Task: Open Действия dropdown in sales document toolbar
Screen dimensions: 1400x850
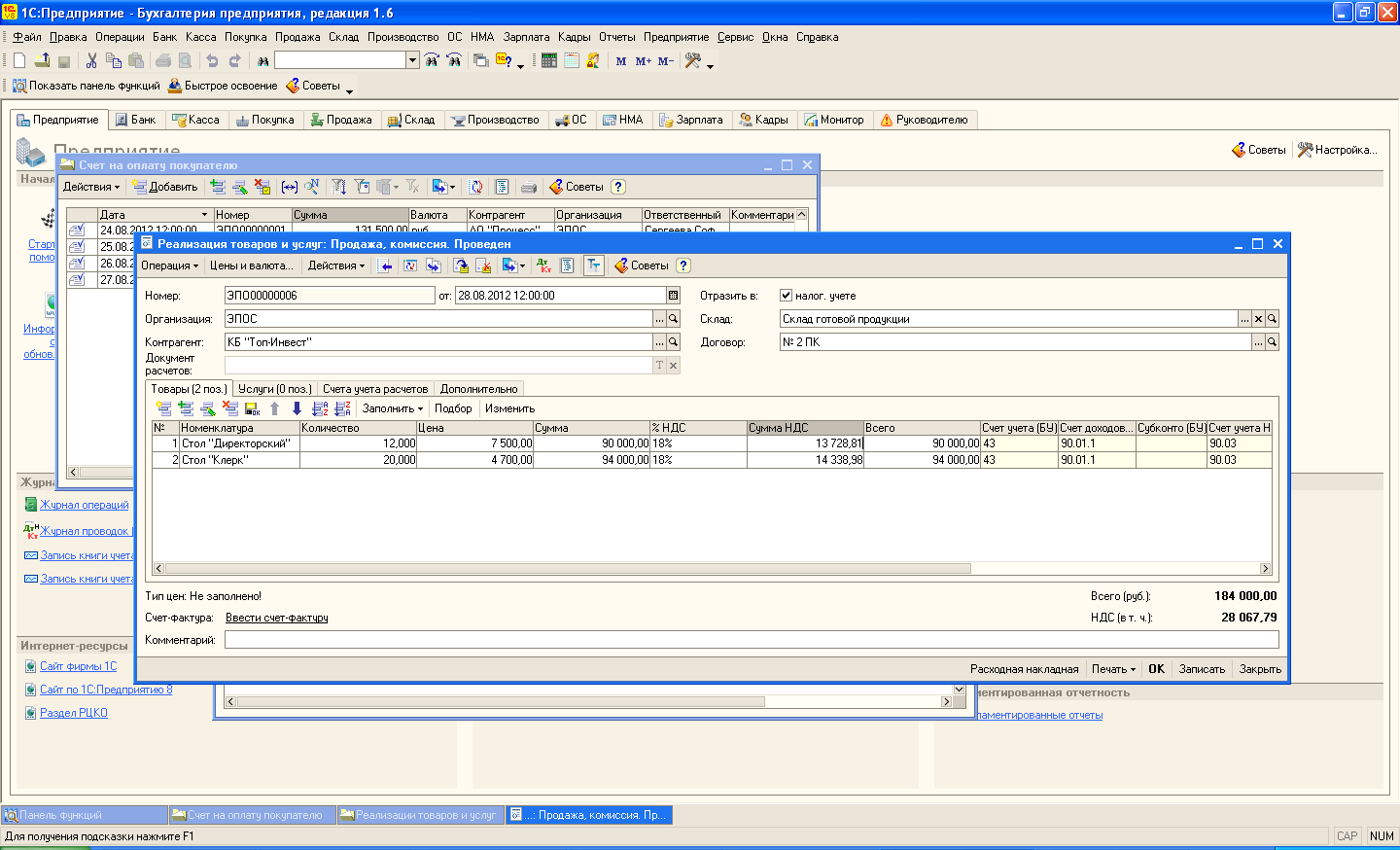Action: (335, 266)
